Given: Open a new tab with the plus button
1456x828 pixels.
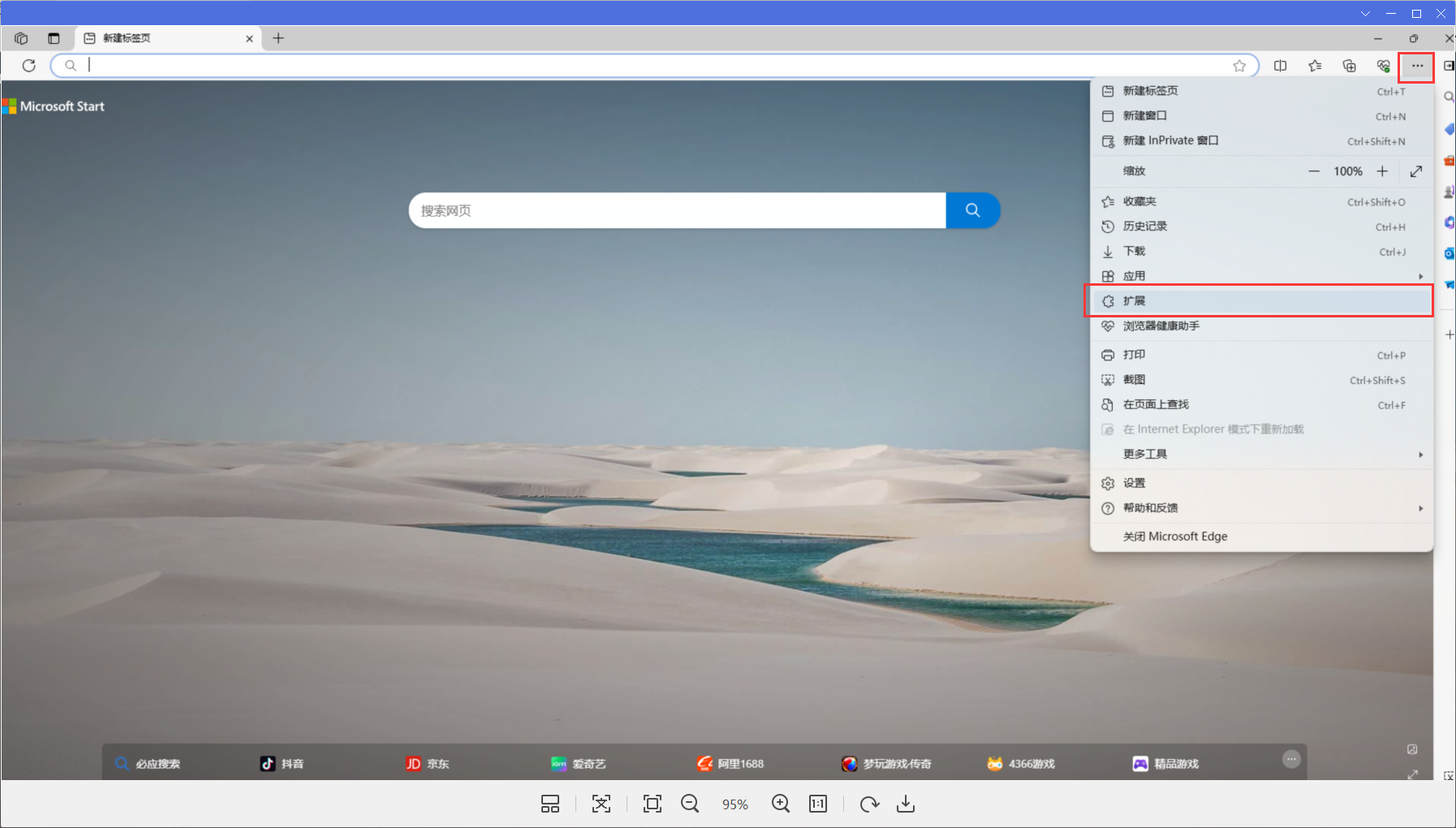Looking at the screenshot, I should pos(278,38).
